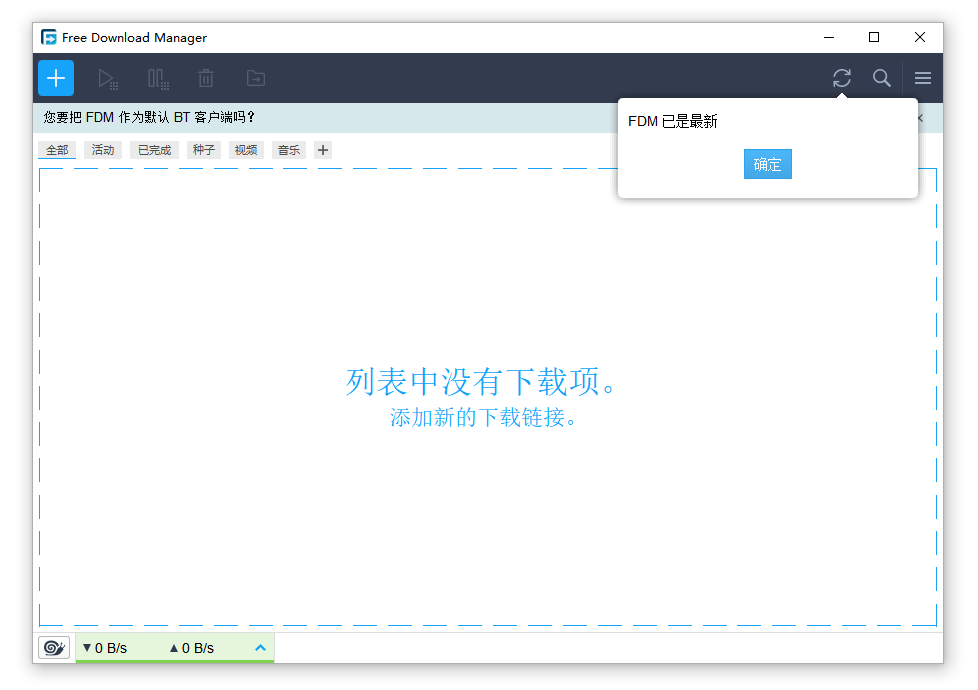978x690 pixels.
Task: Click the check for updates refresh icon
Action: pos(841,77)
